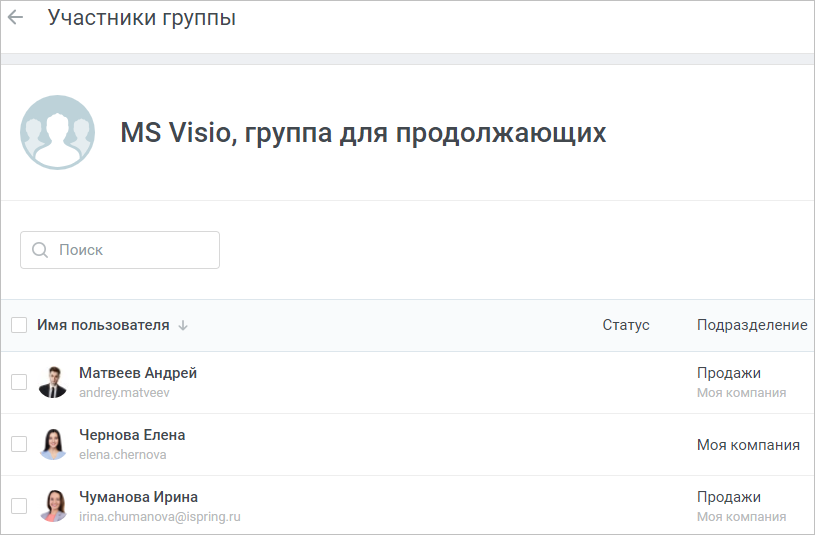Open Чернова Елена's avatar photo

(x=52, y=444)
